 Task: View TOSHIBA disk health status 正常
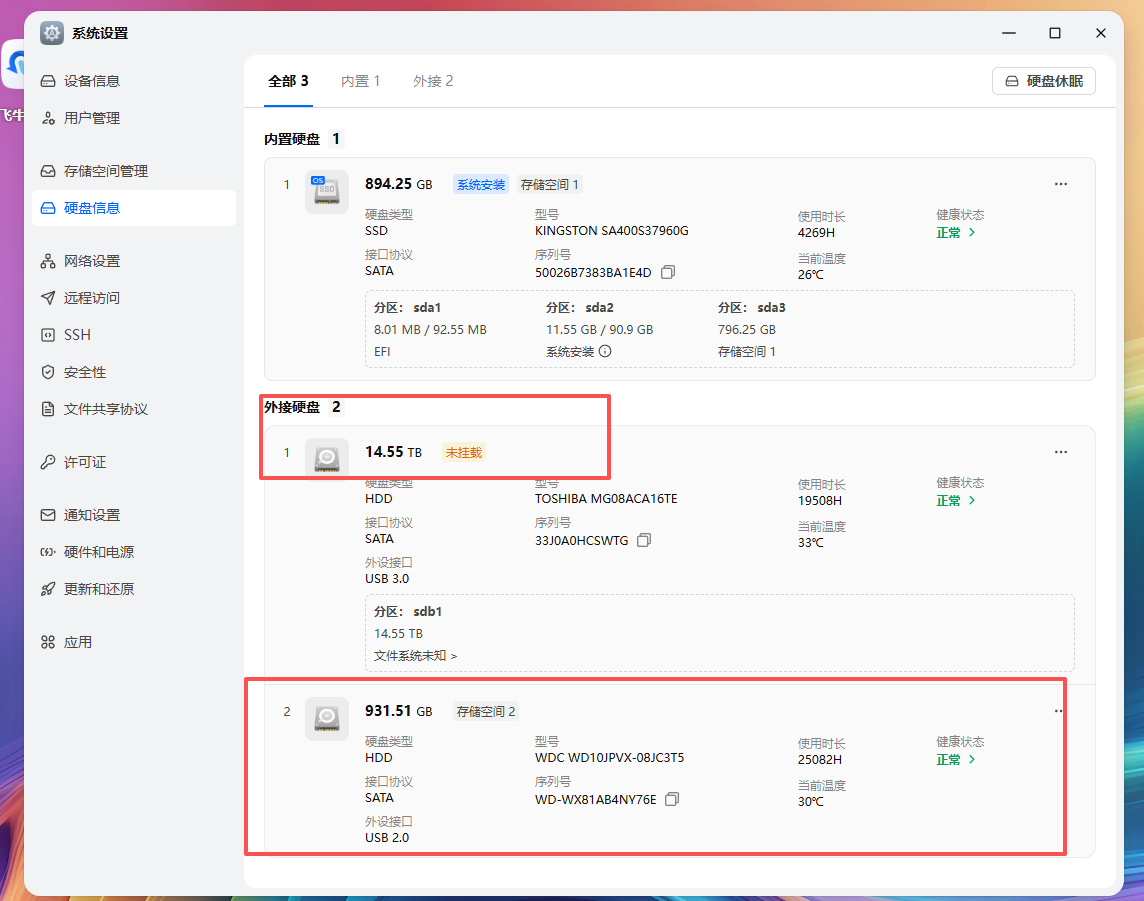pyautogui.click(x=956, y=500)
